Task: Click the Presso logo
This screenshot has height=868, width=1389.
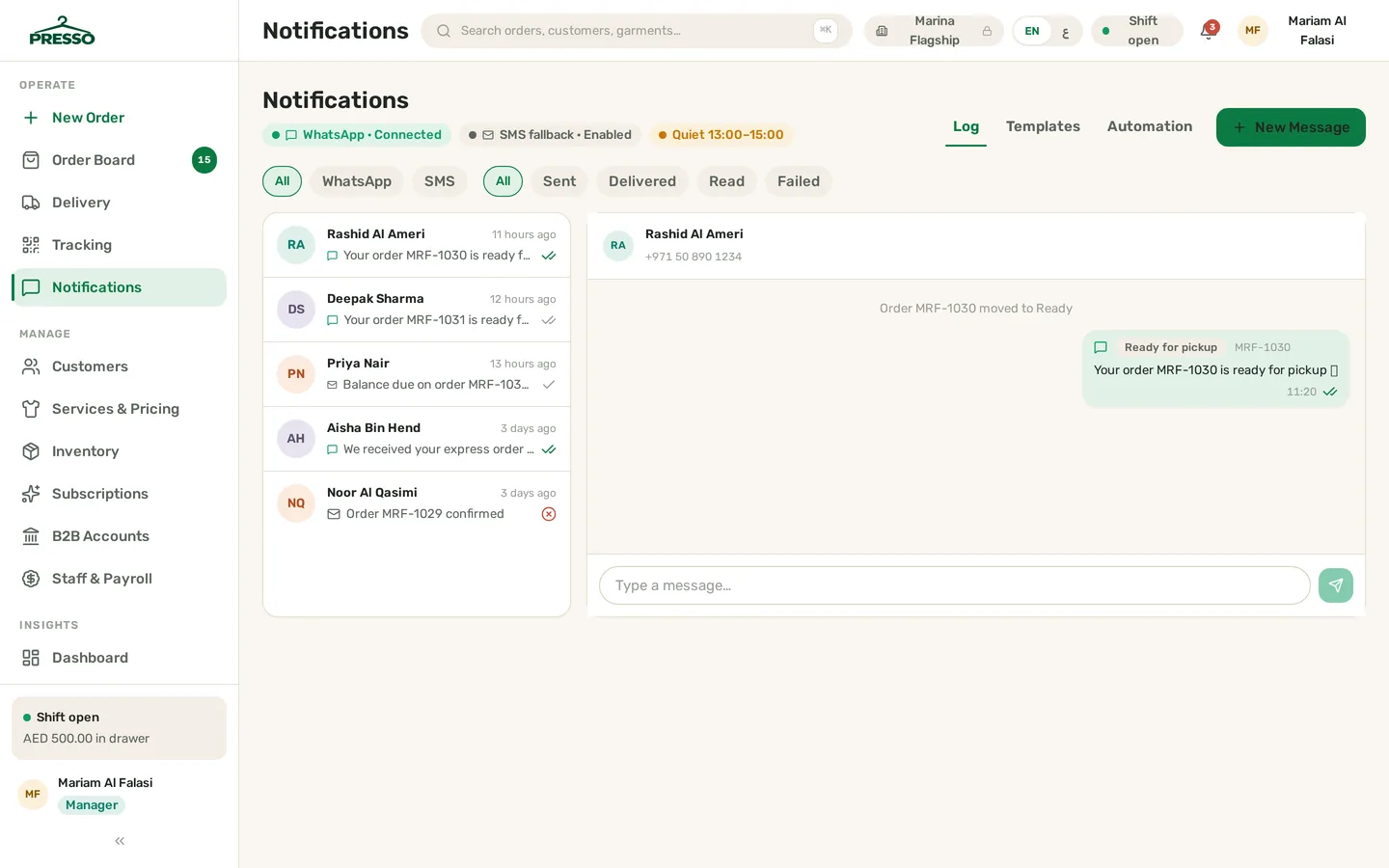Action: 62,31
